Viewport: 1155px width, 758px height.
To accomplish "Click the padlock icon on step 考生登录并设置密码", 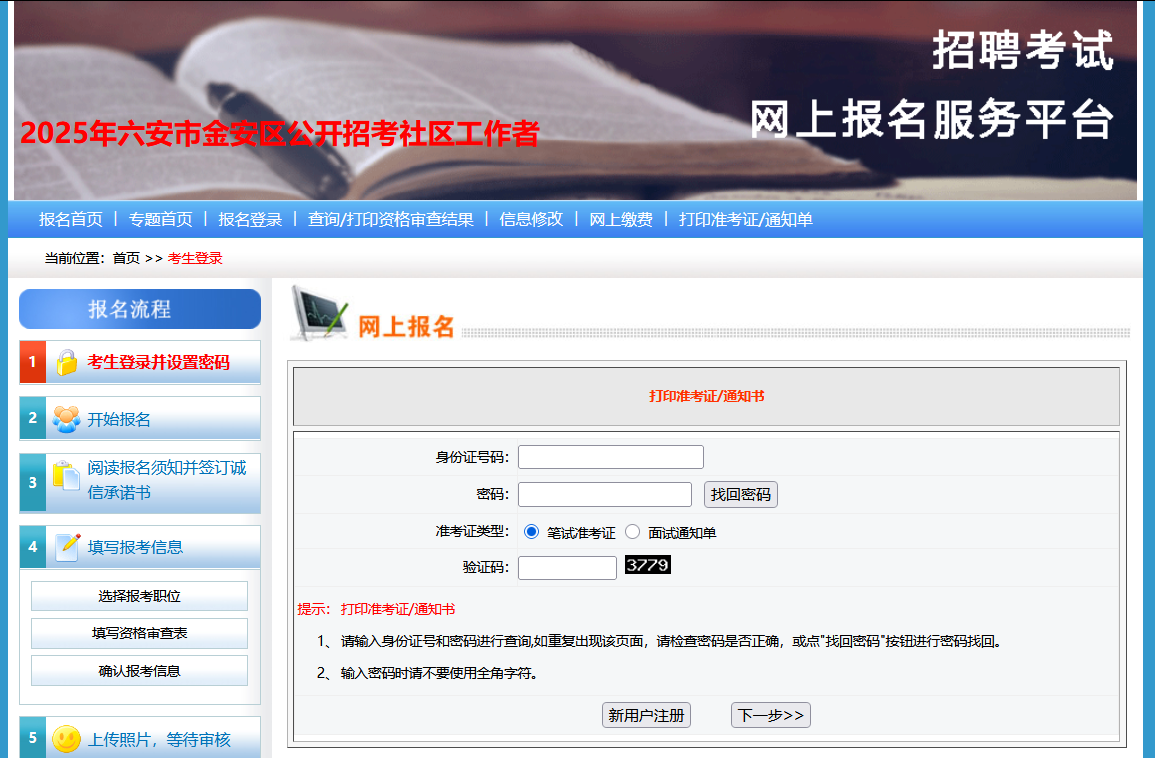I will coord(64,362).
